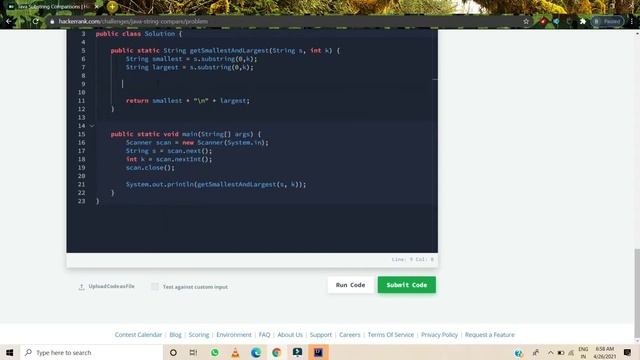Open the FAQ footer link
Viewport: 640px width, 360px height.
click(264, 335)
